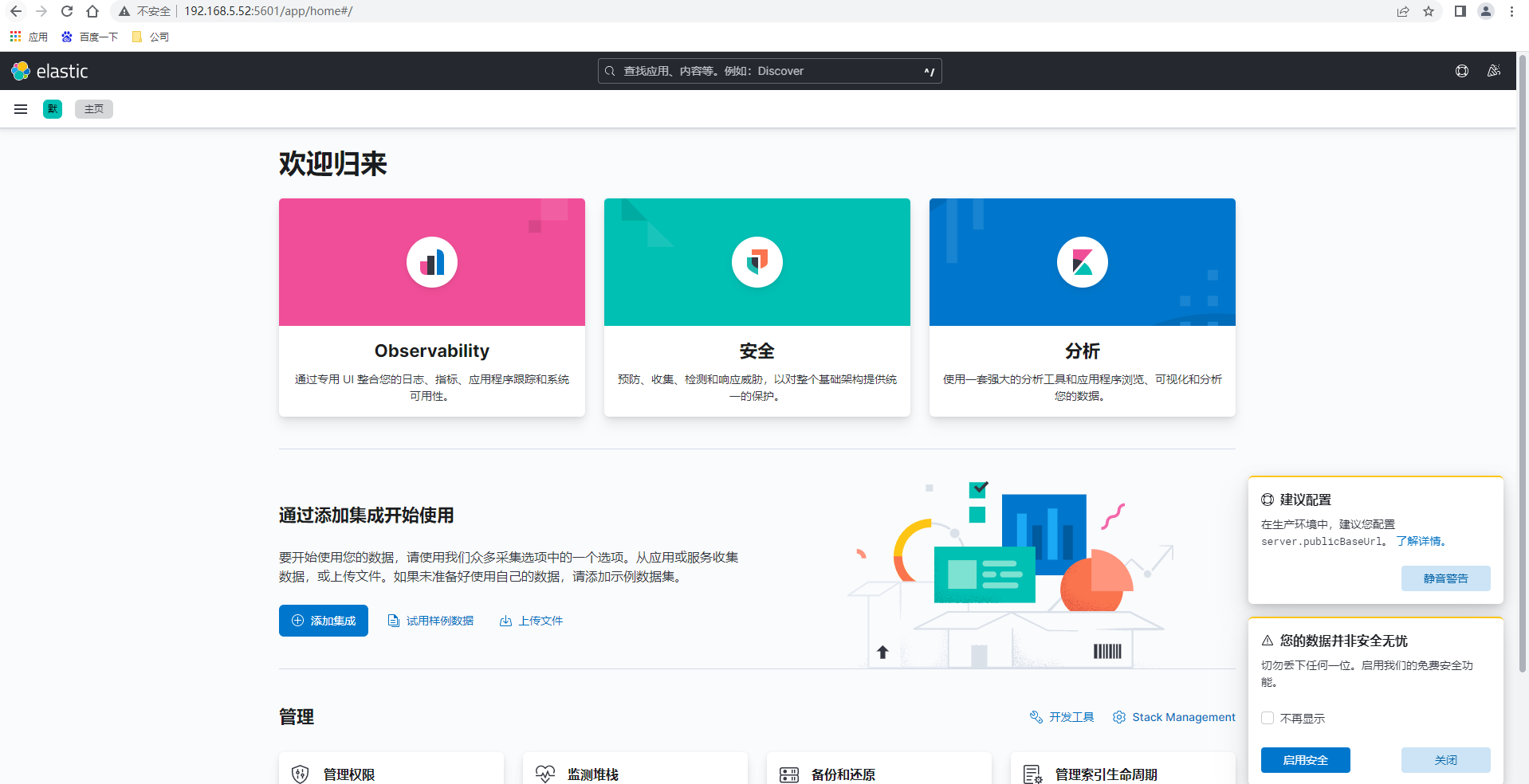This screenshot has width=1529, height=784.
Task: Open the newsfeed icon in header
Action: click(x=1494, y=71)
